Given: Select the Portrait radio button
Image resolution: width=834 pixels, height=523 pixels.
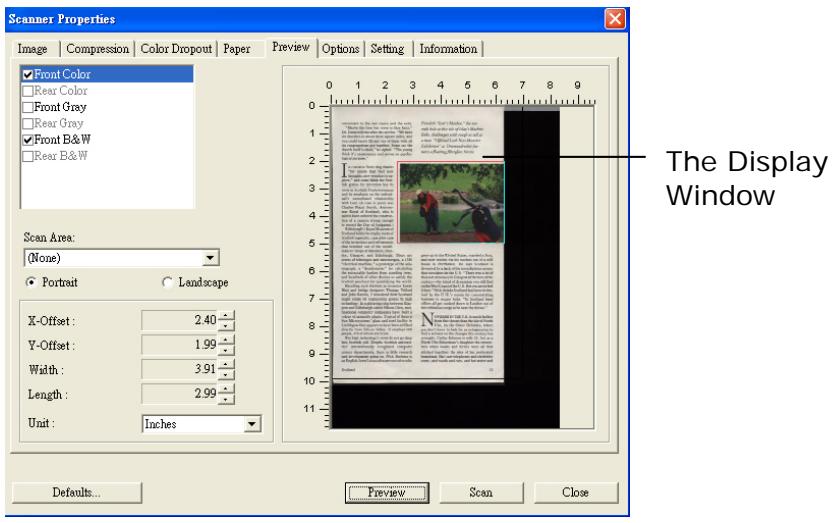Looking at the screenshot, I should click(31, 283).
